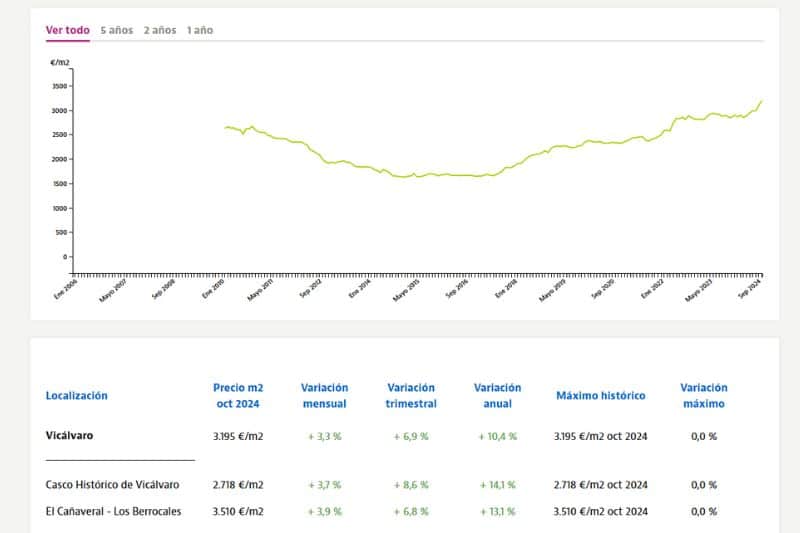
Task: Click the 'Ene 2018' x-axis label
Action: [506, 289]
